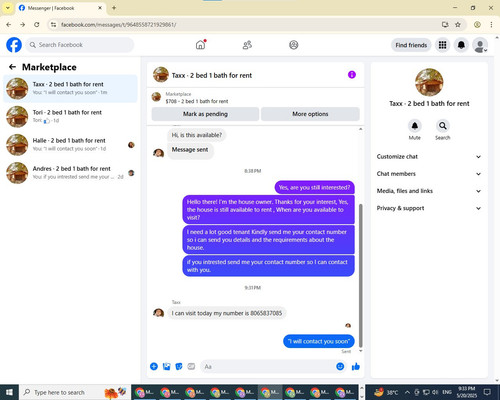Open the Home feed icon

200,45
